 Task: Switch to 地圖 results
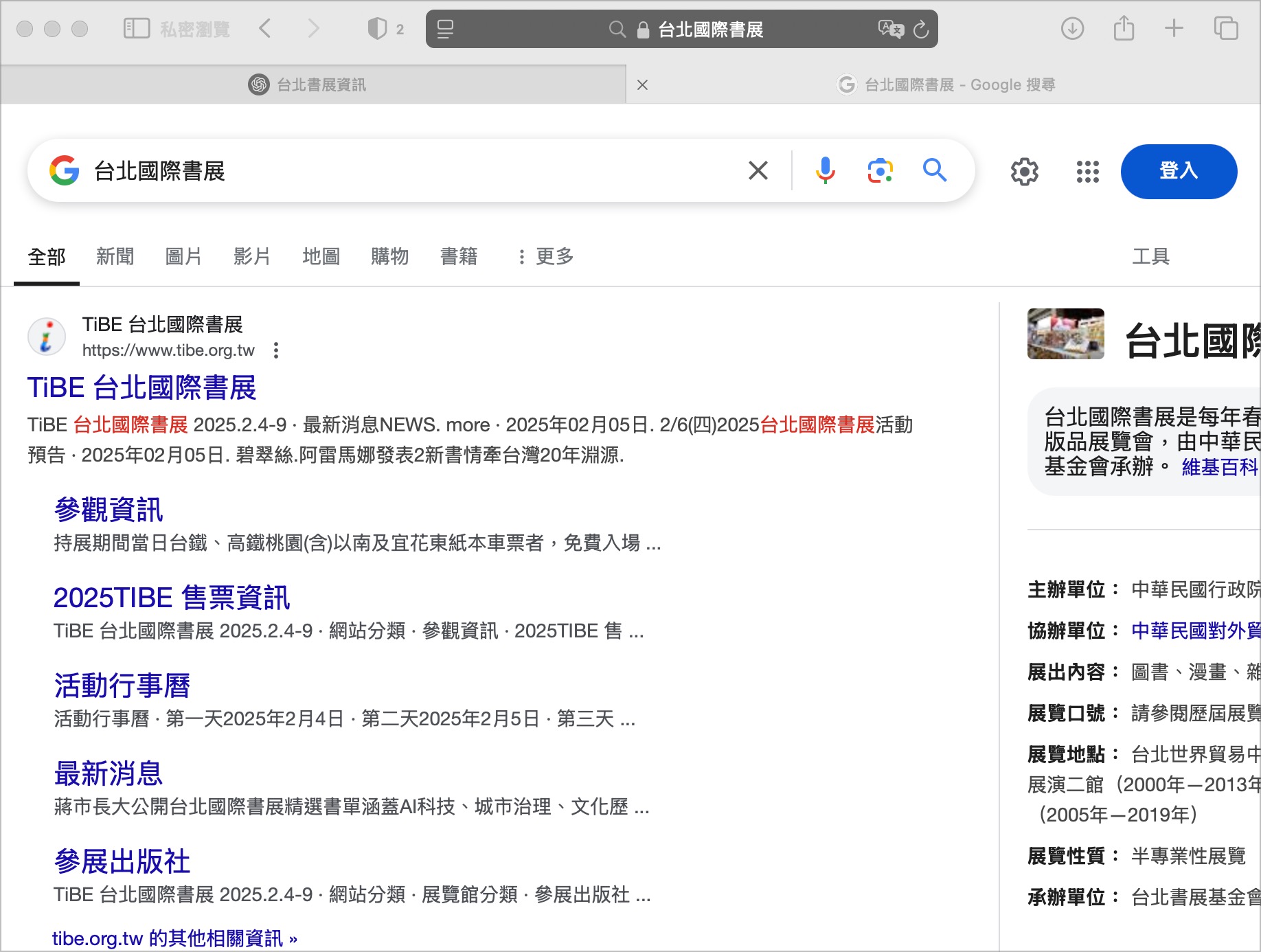[x=321, y=256]
